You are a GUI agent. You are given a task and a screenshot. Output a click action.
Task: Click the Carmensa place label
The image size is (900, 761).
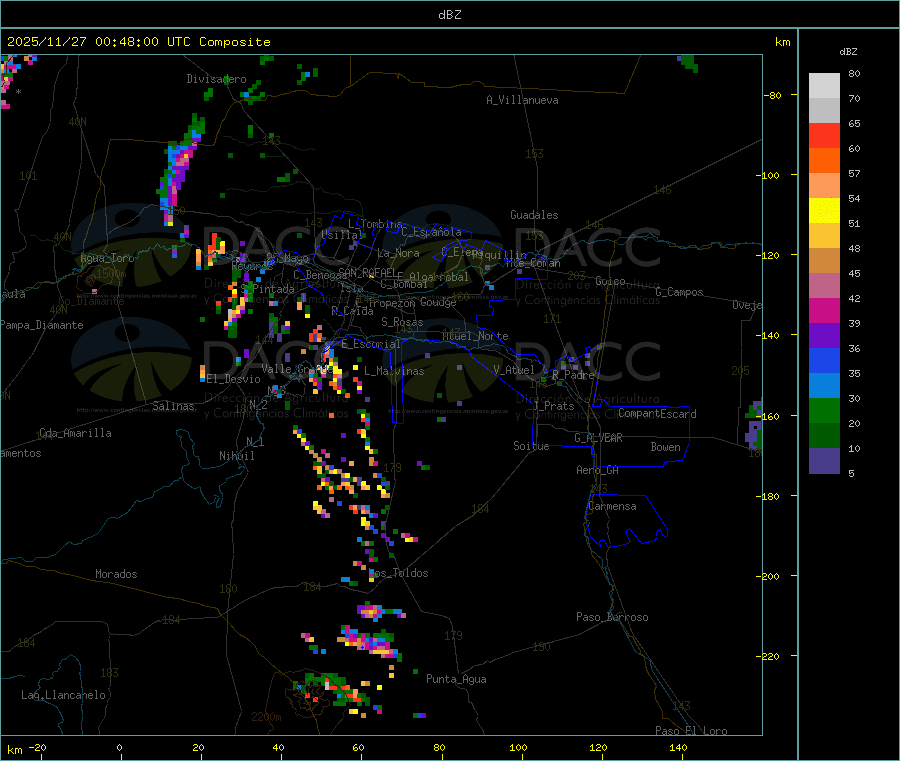612,506
